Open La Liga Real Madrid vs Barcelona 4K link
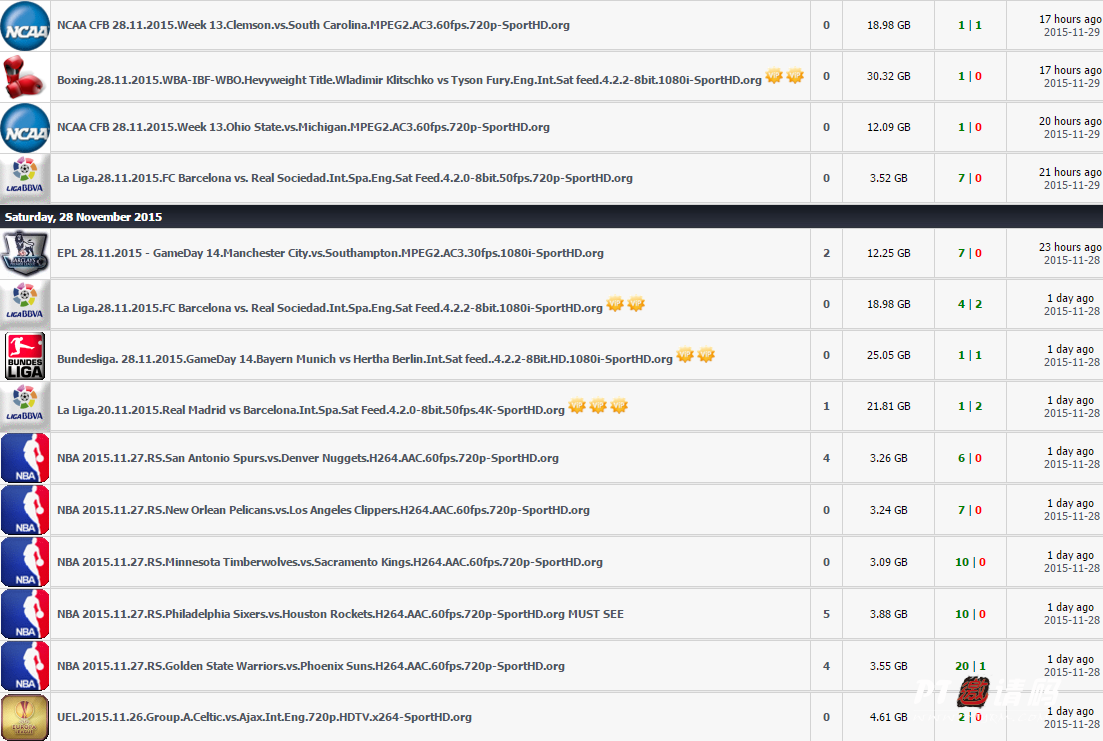This screenshot has height=741, width=1103. click(310, 410)
